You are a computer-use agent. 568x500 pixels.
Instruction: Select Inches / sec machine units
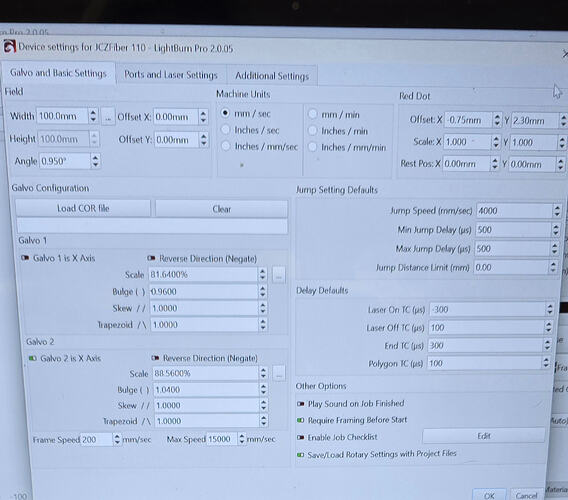click(225, 129)
